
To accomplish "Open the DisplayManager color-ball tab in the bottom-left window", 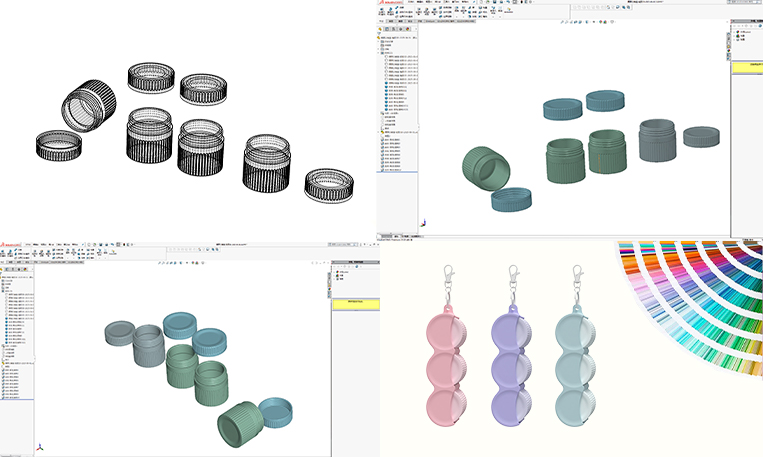I will (25, 270).
